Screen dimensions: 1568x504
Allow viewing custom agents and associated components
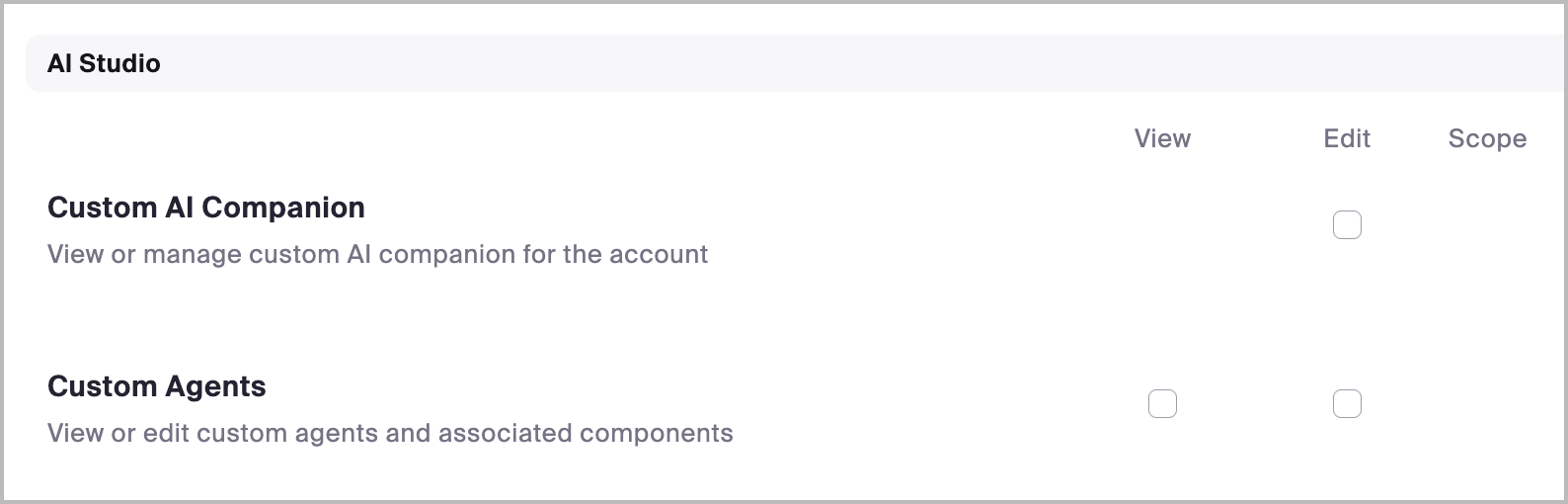pos(1162,404)
